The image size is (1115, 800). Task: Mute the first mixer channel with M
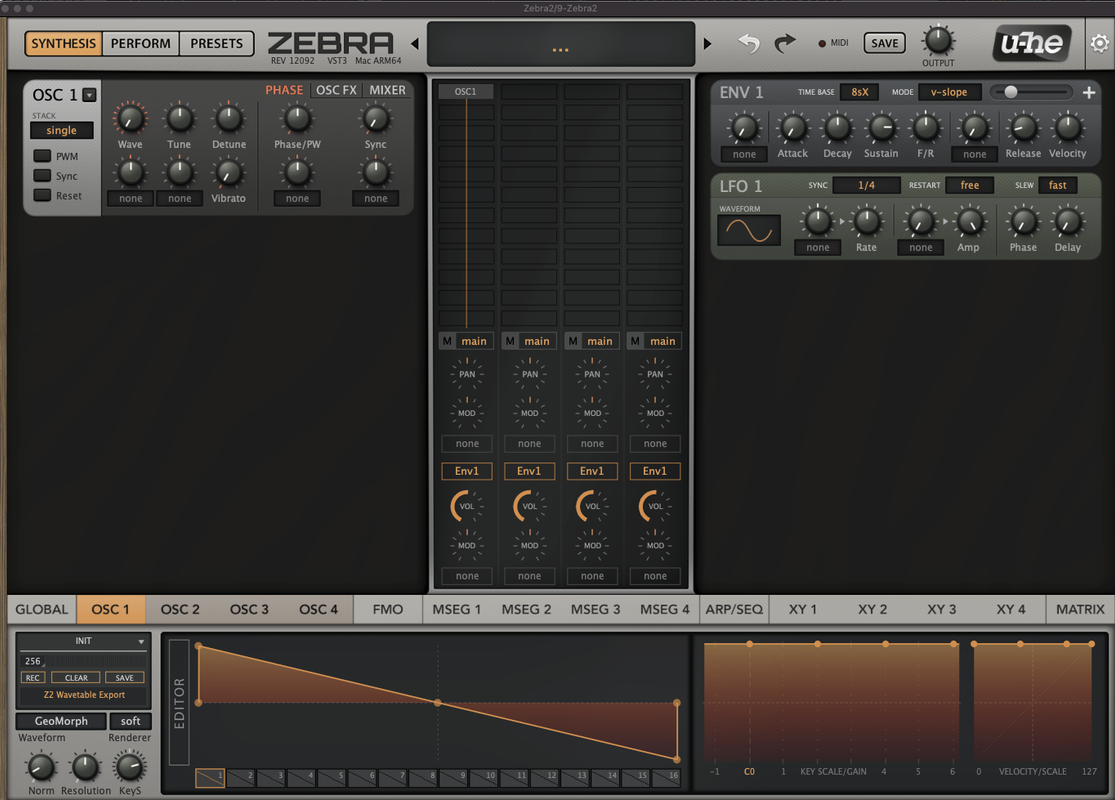pyautogui.click(x=447, y=341)
